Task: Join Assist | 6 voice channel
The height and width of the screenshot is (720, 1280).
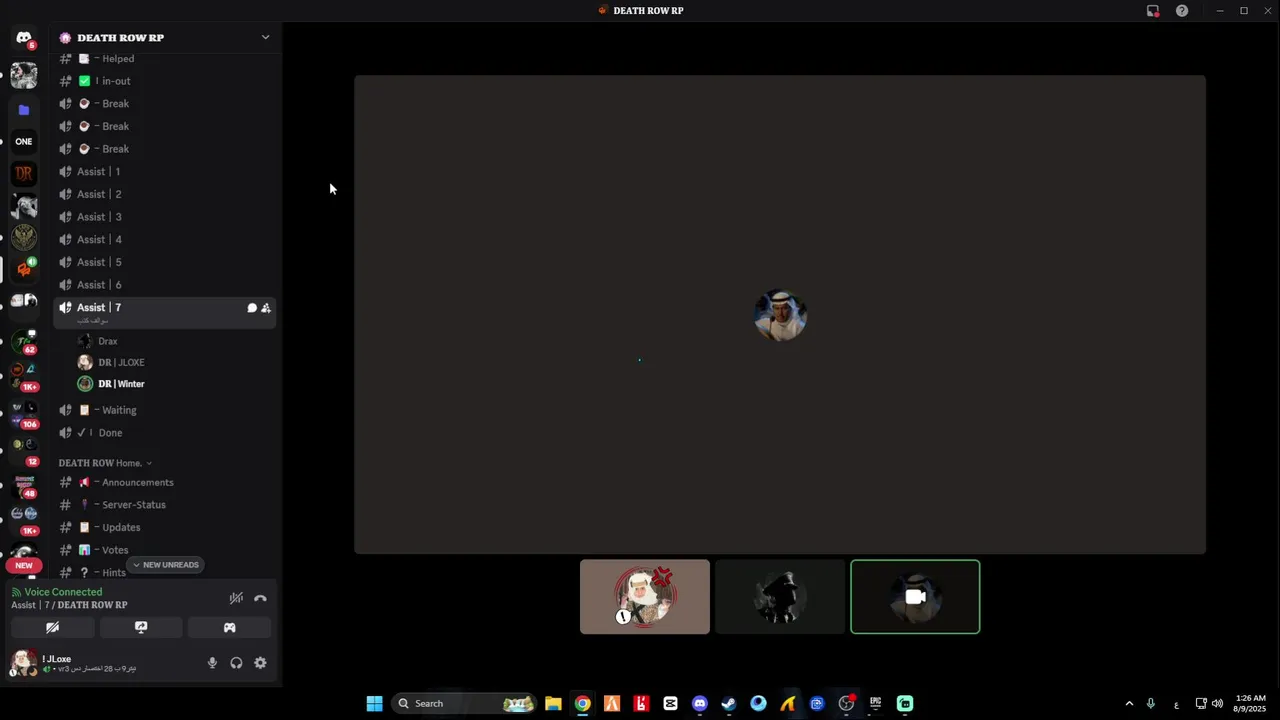Action: click(164, 285)
